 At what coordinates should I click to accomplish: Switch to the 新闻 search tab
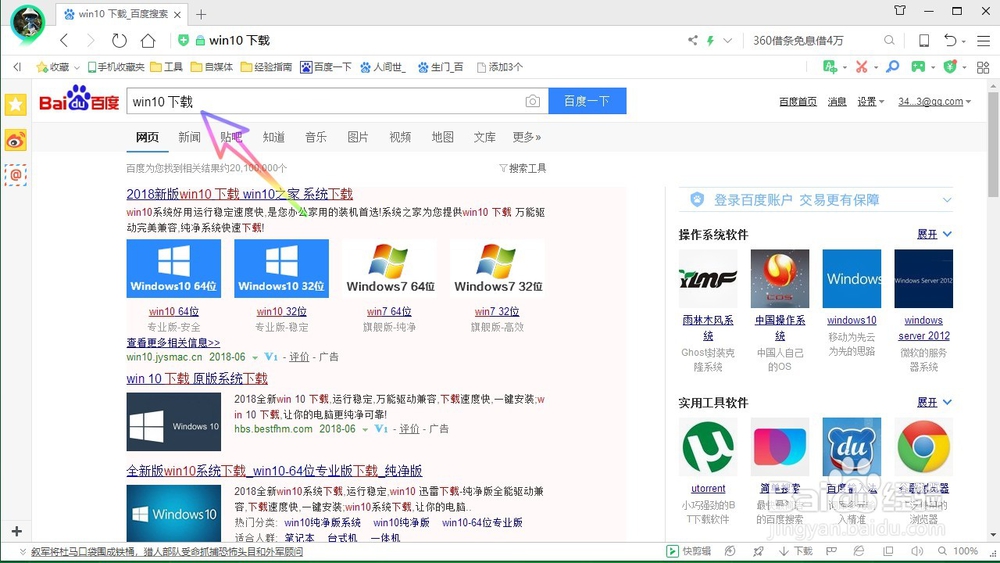click(x=189, y=137)
